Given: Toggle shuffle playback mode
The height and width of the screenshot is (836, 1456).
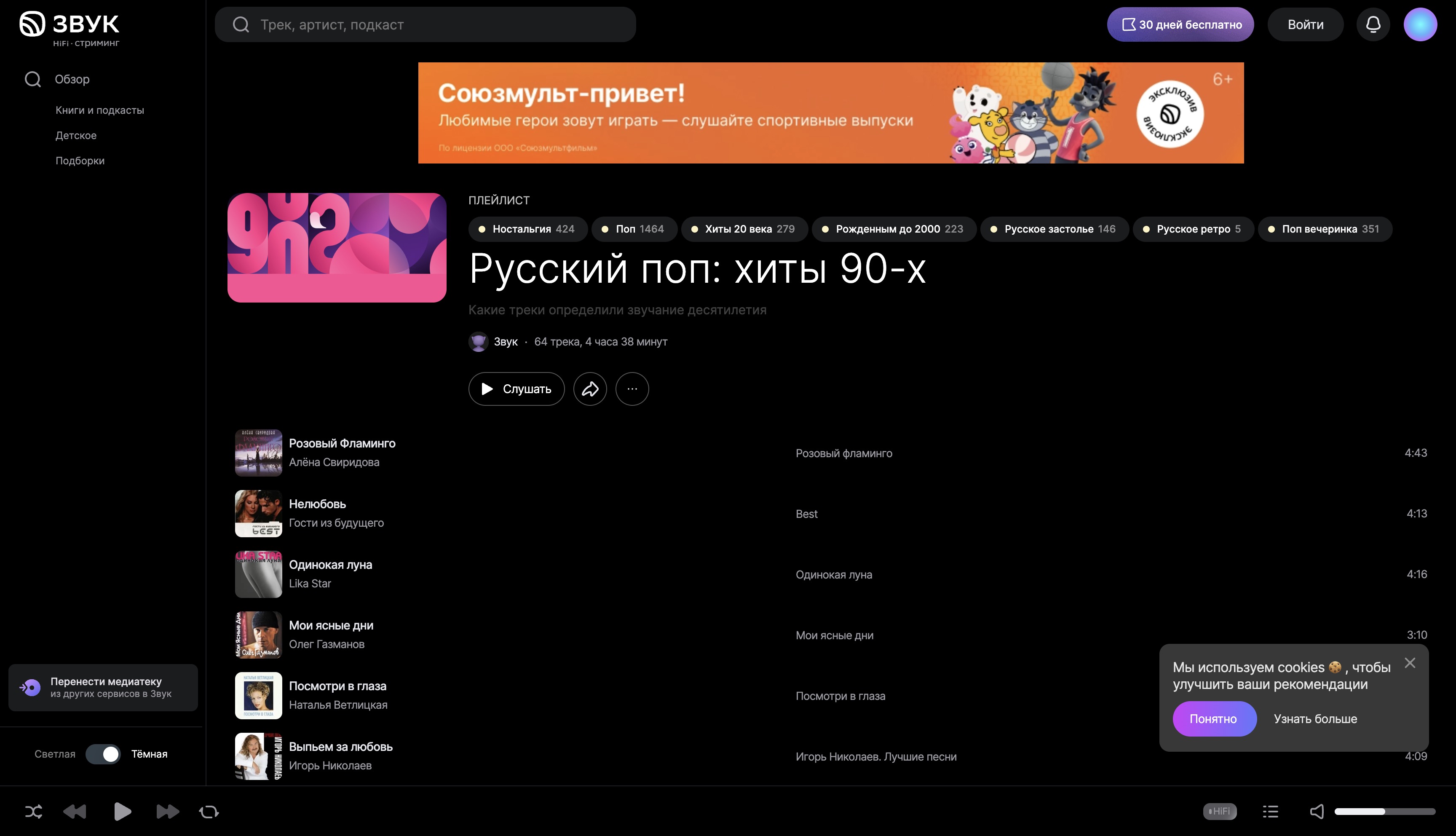Looking at the screenshot, I should click(34, 811).
